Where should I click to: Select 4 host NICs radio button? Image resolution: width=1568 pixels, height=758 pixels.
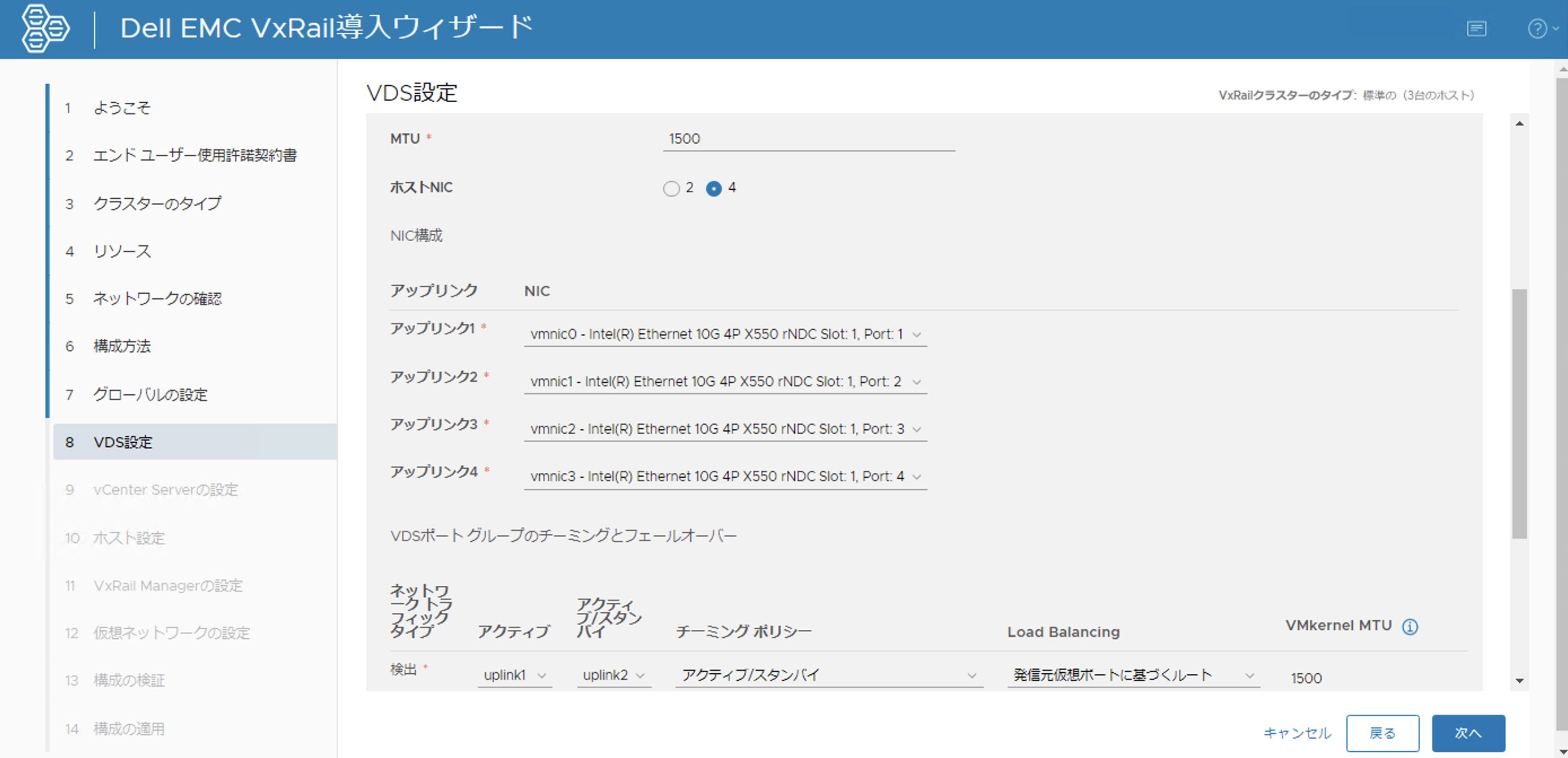[x=713, y=189]
